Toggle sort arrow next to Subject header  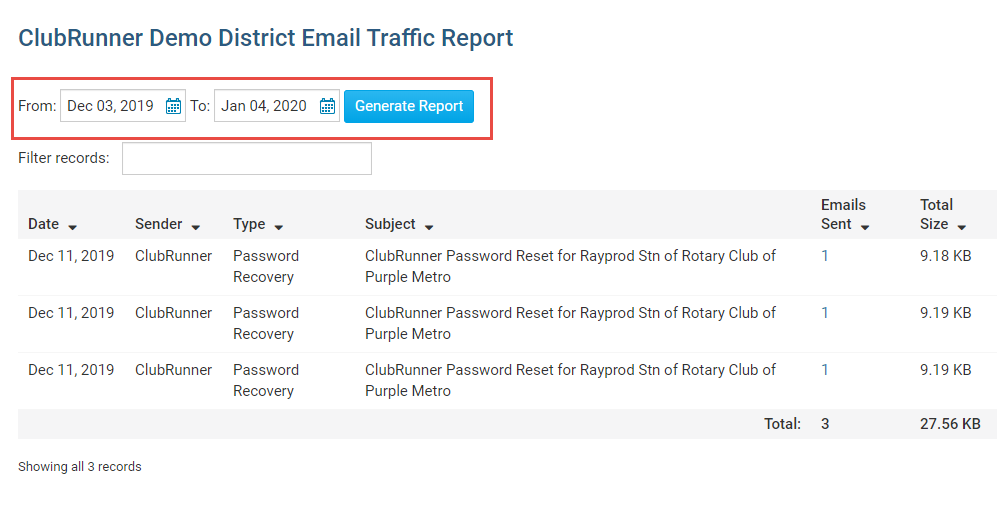[x=429, y=227]
